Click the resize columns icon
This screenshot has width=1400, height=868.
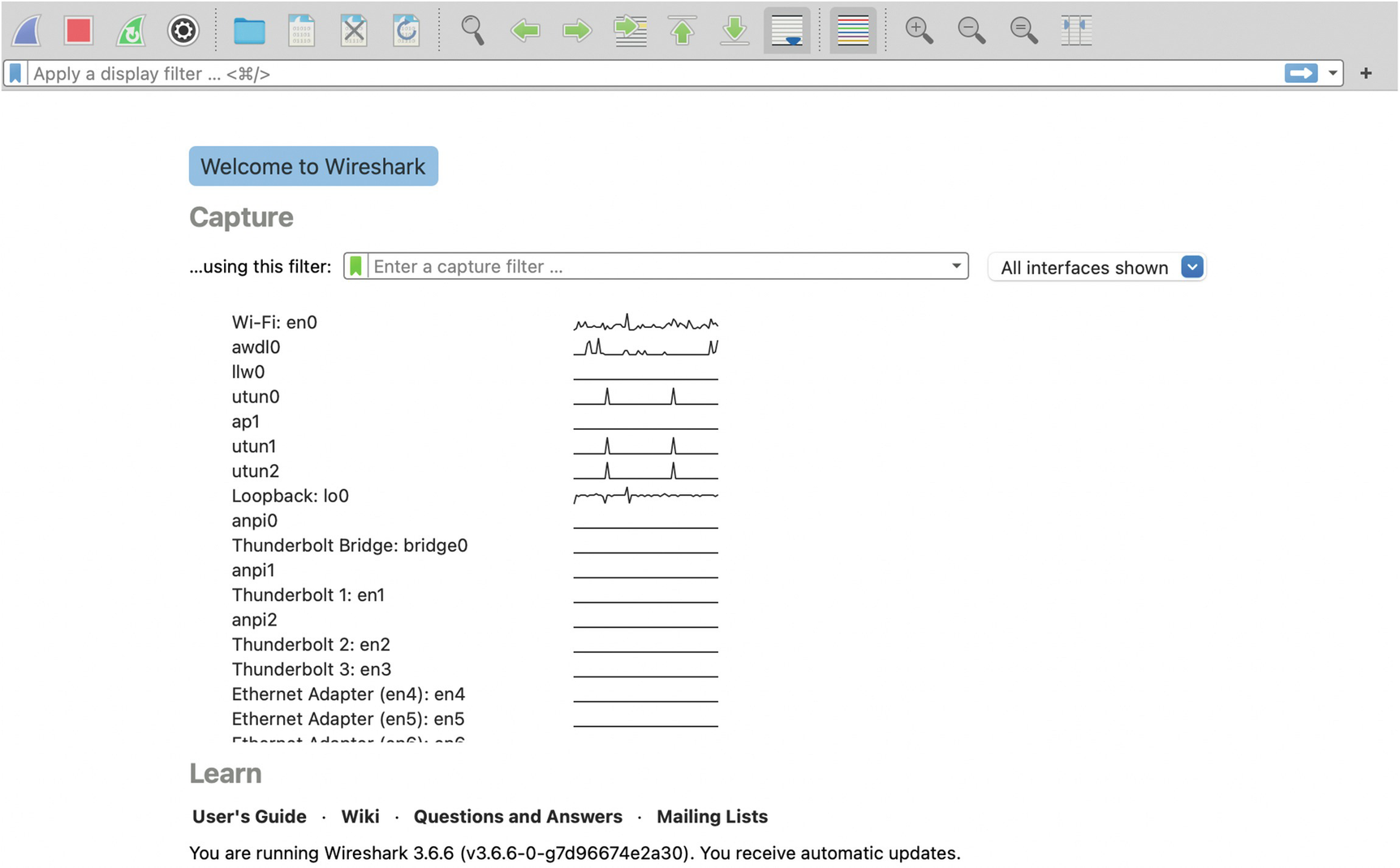pos(1076,31)
